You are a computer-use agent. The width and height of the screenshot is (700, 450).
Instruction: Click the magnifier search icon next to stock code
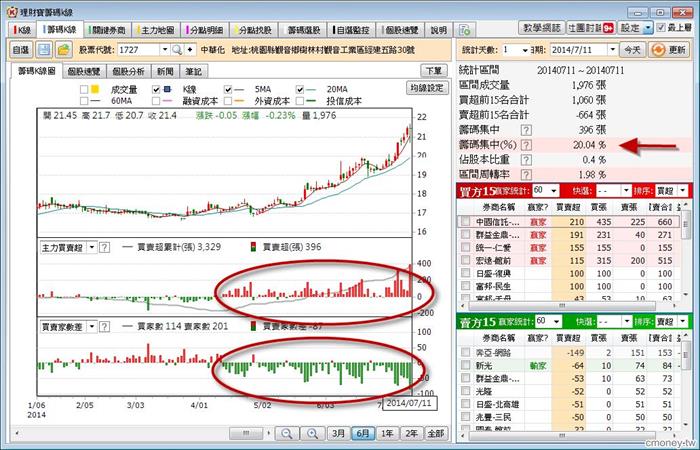point(177,50)
